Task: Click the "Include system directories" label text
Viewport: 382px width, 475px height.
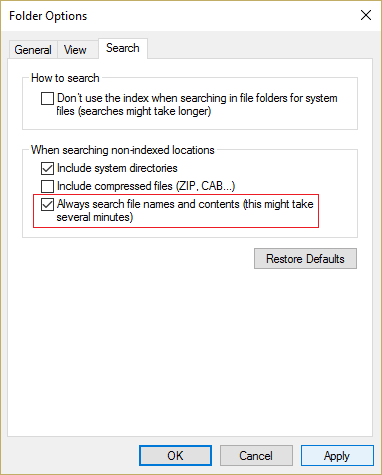Action: coord(117,168)
